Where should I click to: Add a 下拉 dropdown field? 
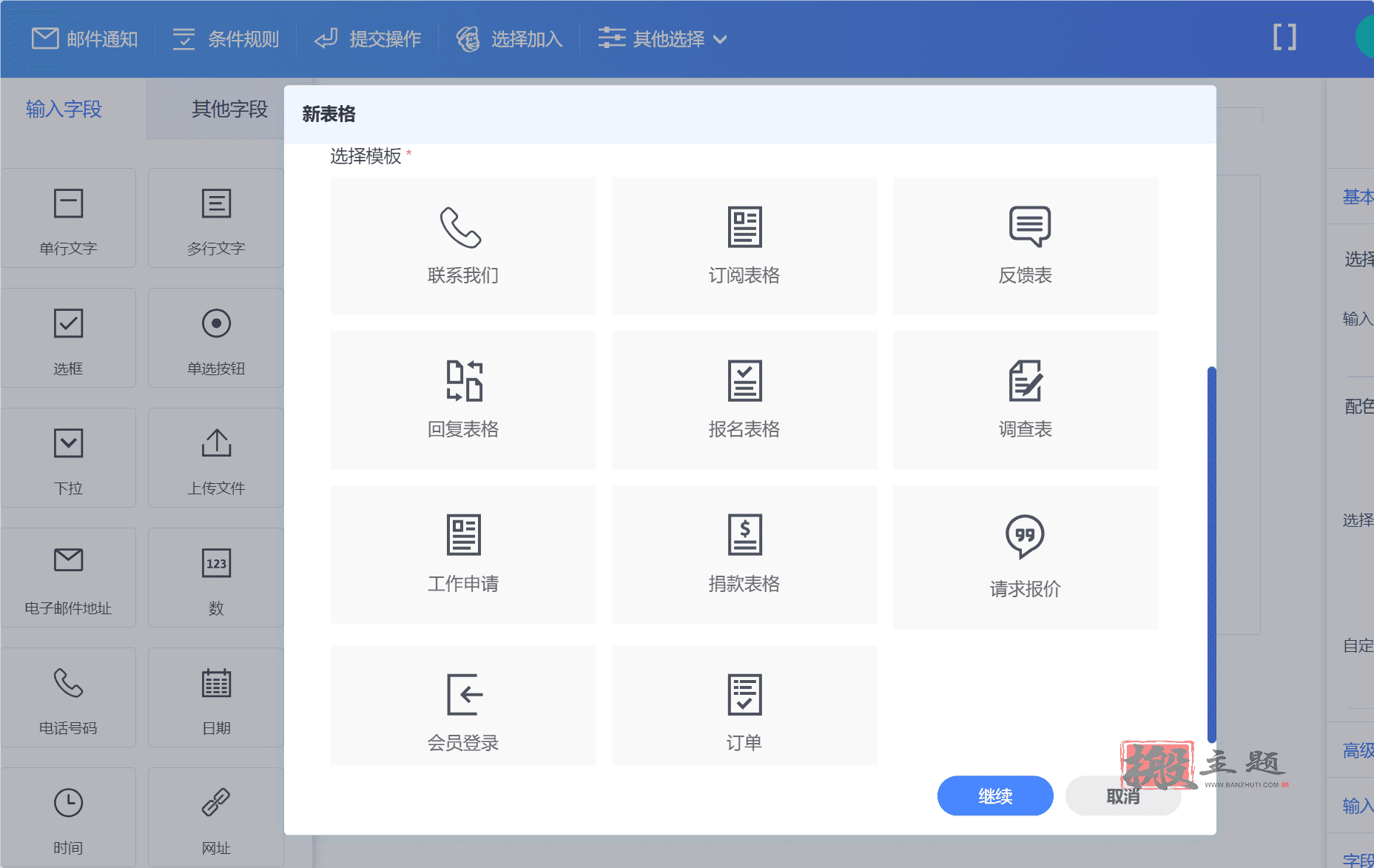[68, 458]
